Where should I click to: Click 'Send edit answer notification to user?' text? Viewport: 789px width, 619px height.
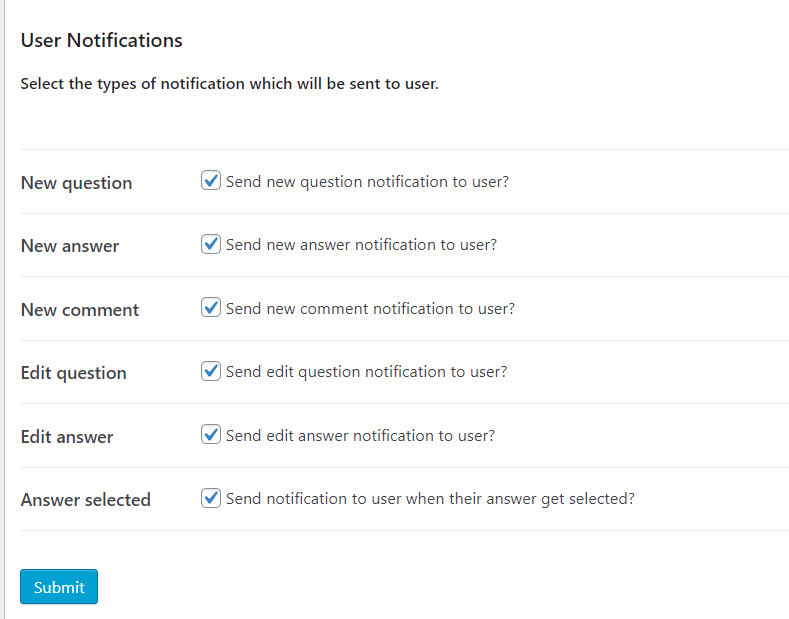pos(360,436)
